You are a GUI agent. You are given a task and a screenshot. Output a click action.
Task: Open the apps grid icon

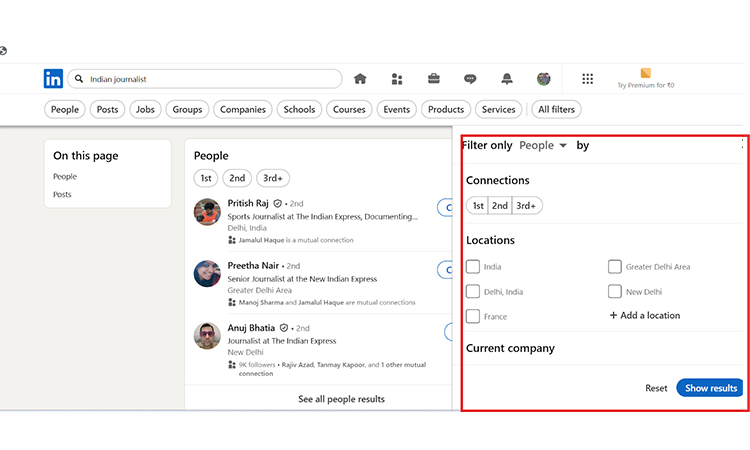587,79
